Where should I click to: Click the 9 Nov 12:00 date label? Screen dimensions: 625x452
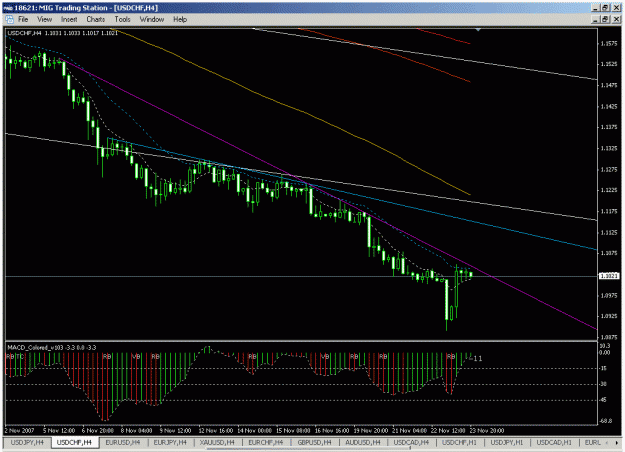[175, 430]
